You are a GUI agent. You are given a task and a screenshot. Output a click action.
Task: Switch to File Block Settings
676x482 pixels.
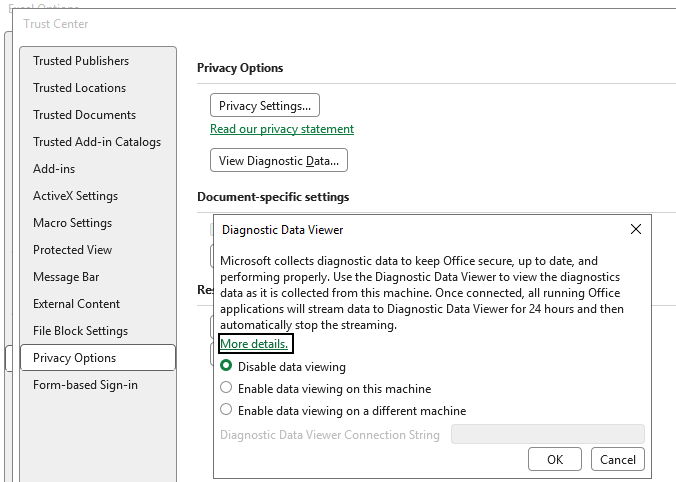tap(81, 331)
